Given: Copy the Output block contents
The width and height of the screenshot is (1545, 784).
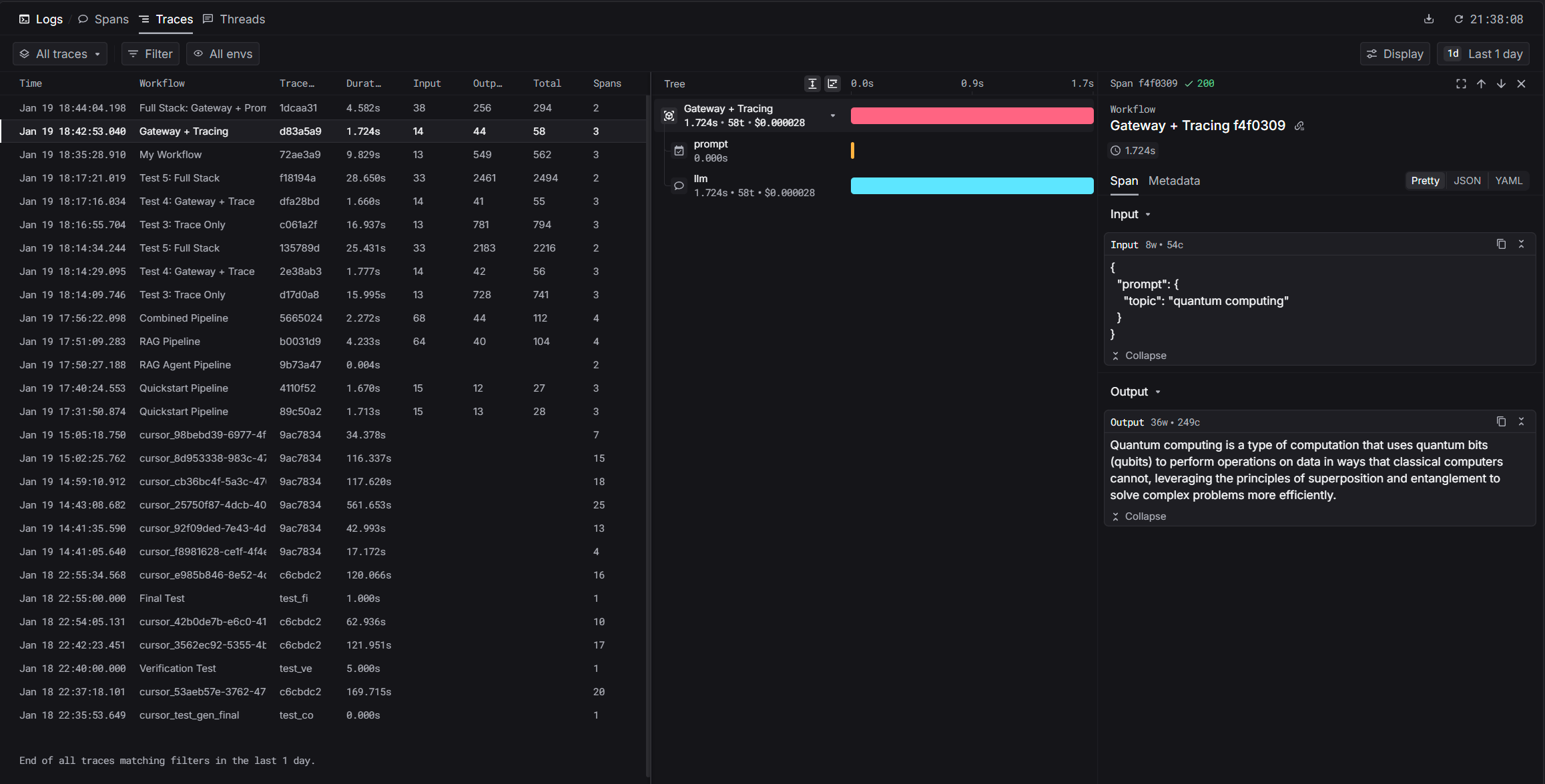Looking at the screenshot, I should coord(1501,422).
